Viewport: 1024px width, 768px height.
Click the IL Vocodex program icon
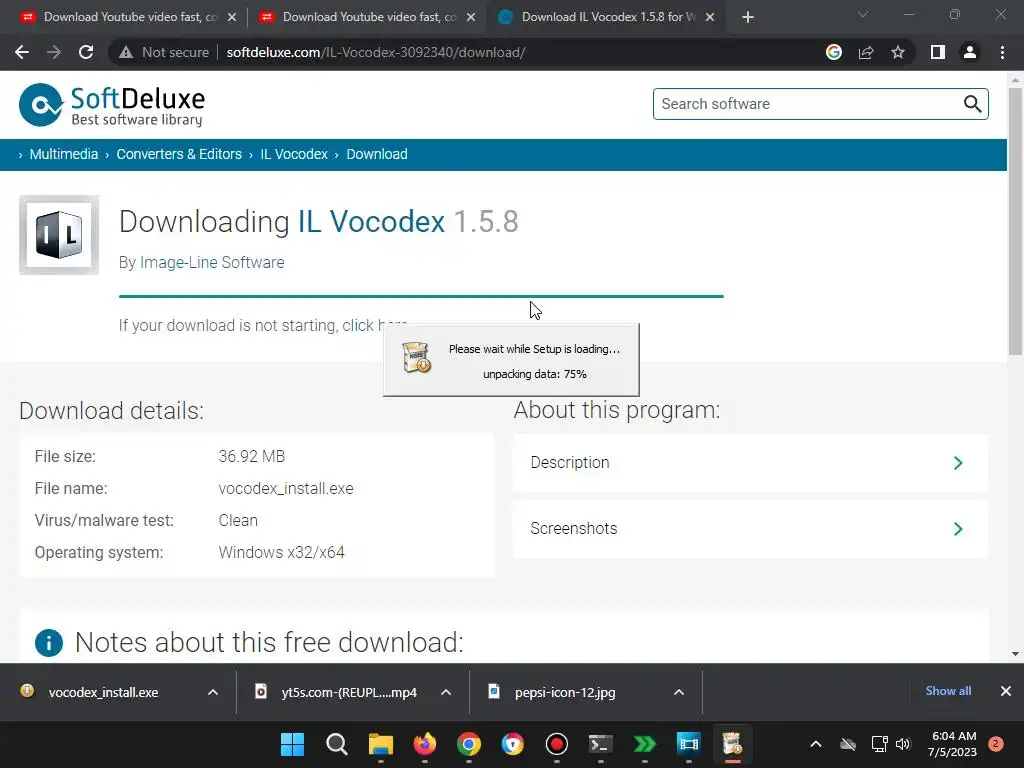(x=59, y=235)
